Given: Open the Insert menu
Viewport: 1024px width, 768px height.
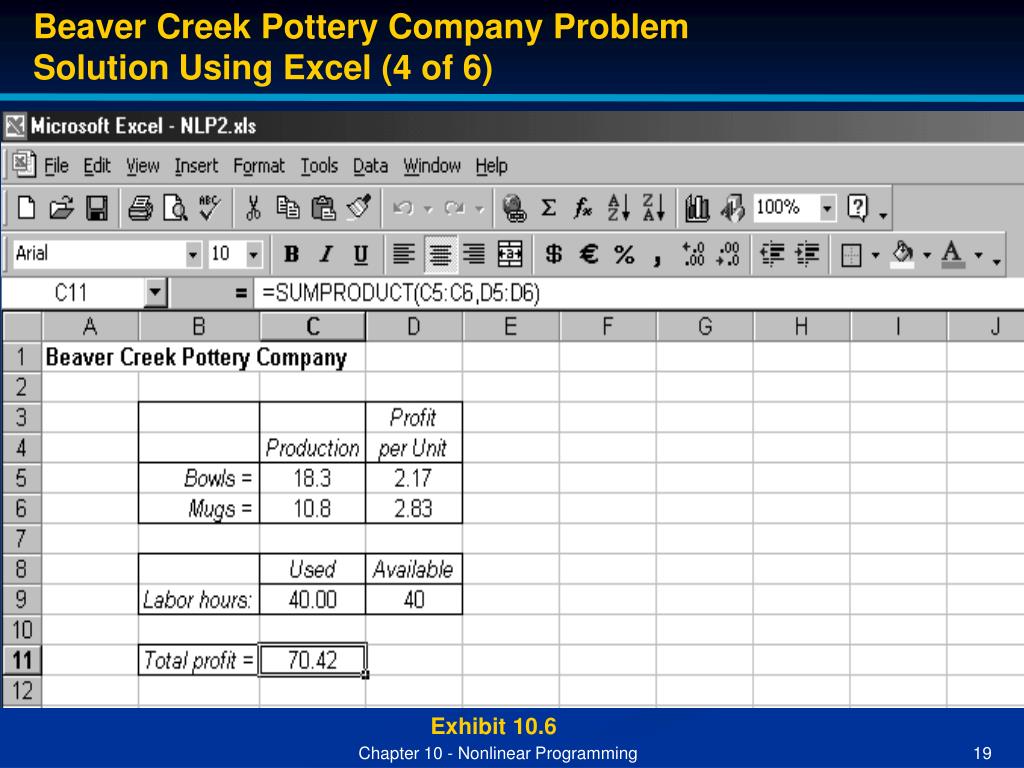Looking at the screenshot, I should 196,166.
